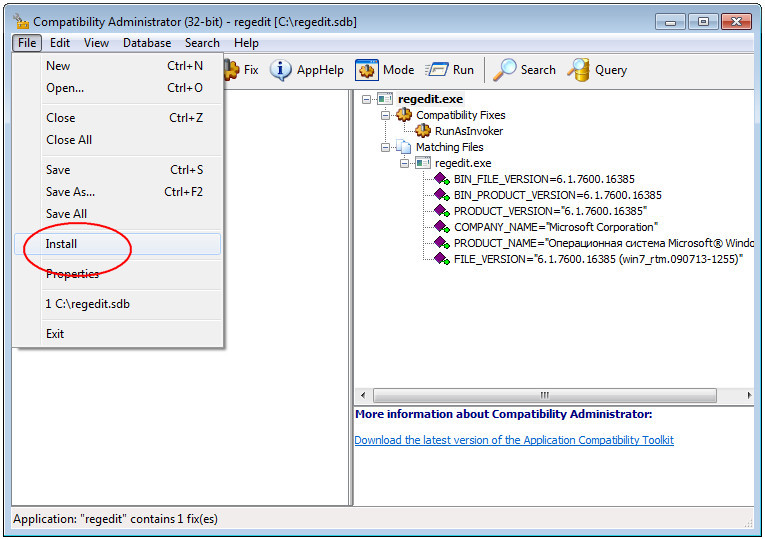Image resolution: width=765 pixels, height=539 pixels.
Task: Click the scroll right arrow in tree pane
Action: point(749,395)
